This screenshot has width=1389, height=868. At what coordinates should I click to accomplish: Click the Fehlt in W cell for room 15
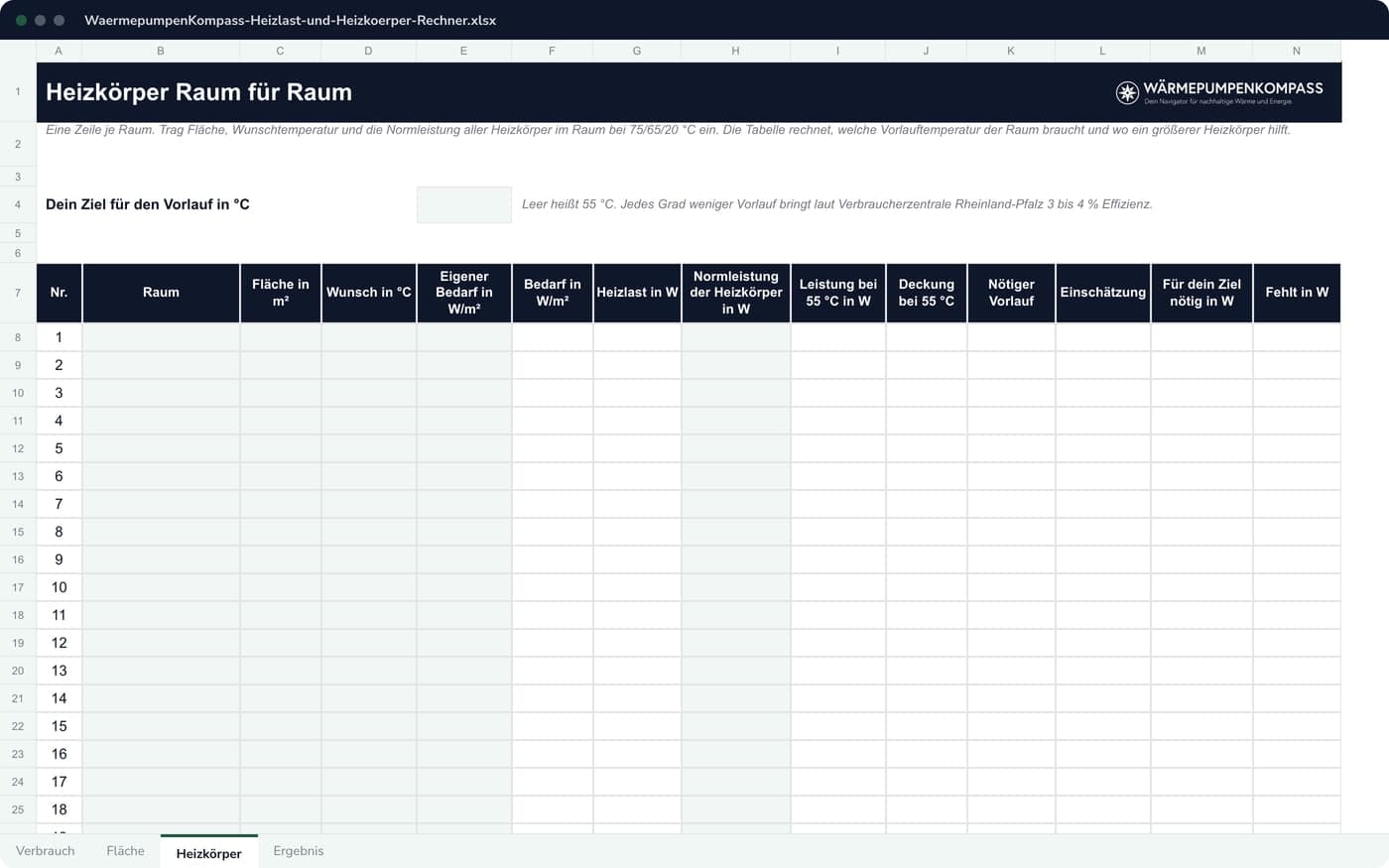click(x=1297, y=726)
